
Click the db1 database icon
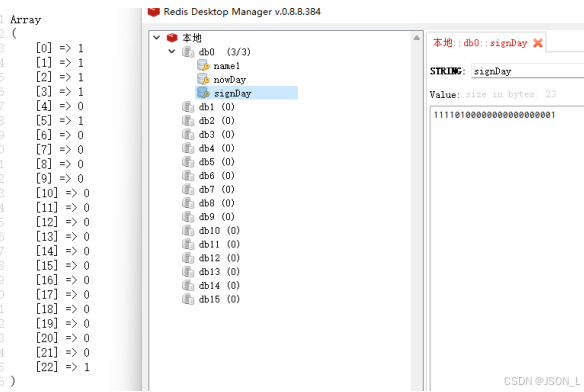(188, 107)
